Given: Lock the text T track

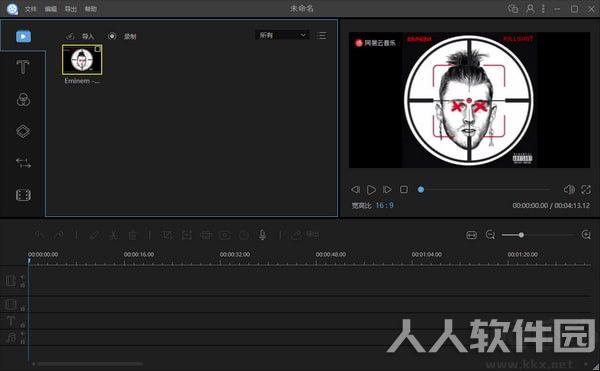Looking at the screenshot, I should coord(23,325).
